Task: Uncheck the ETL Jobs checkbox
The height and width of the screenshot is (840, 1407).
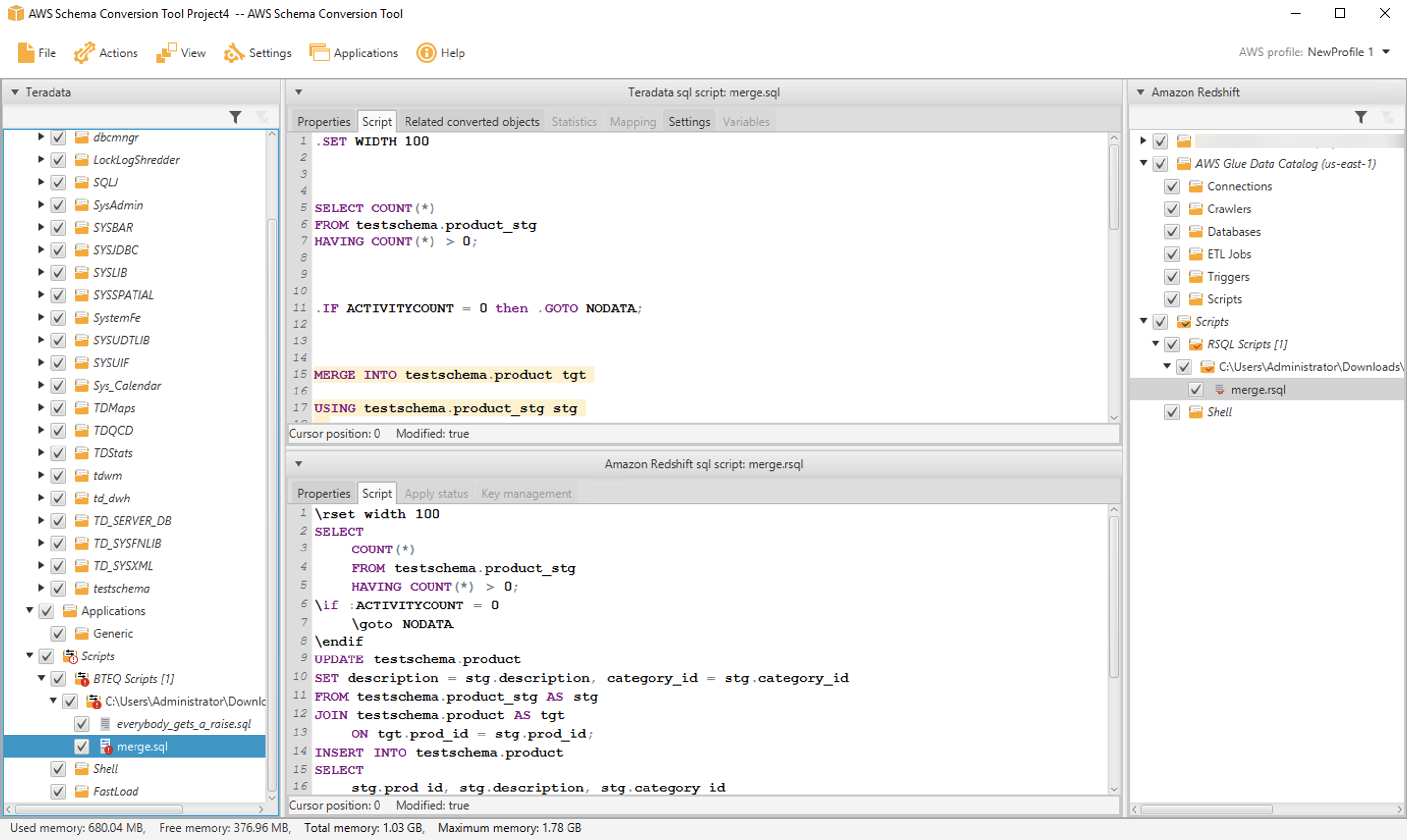Action: pos(1171,254)
